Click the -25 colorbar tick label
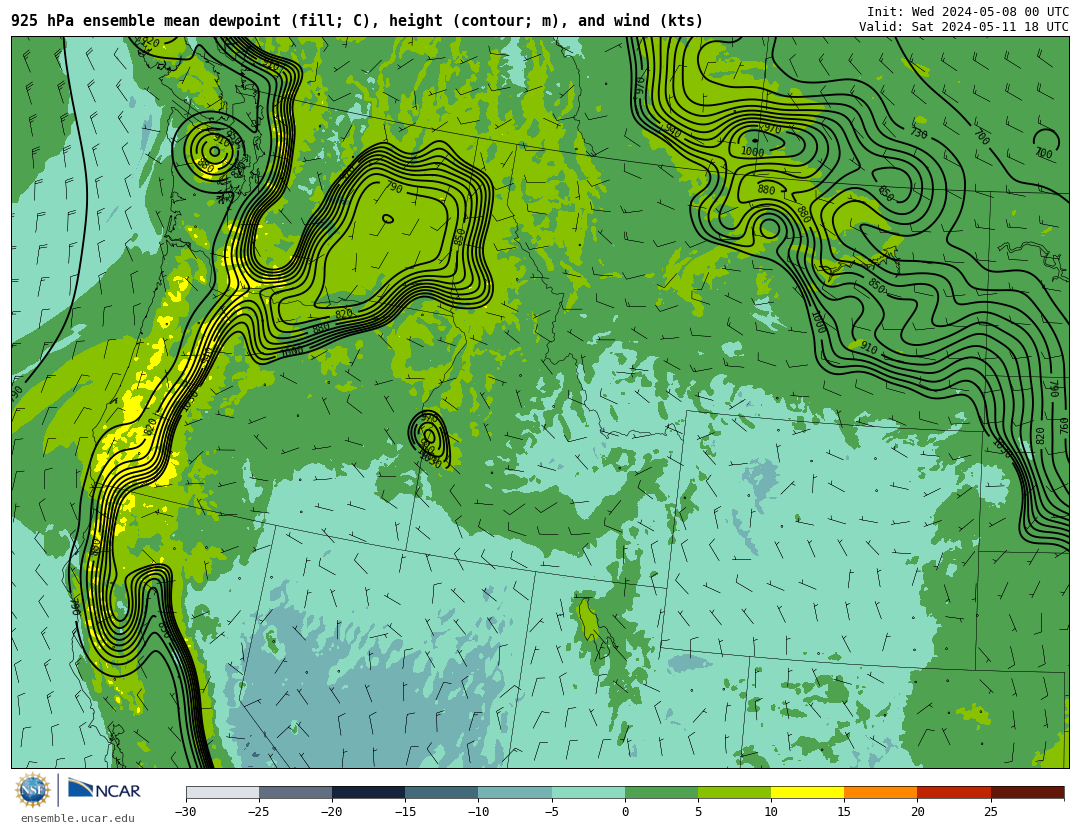The width and height of the screenshot is (1080, 831). (258, 812)
